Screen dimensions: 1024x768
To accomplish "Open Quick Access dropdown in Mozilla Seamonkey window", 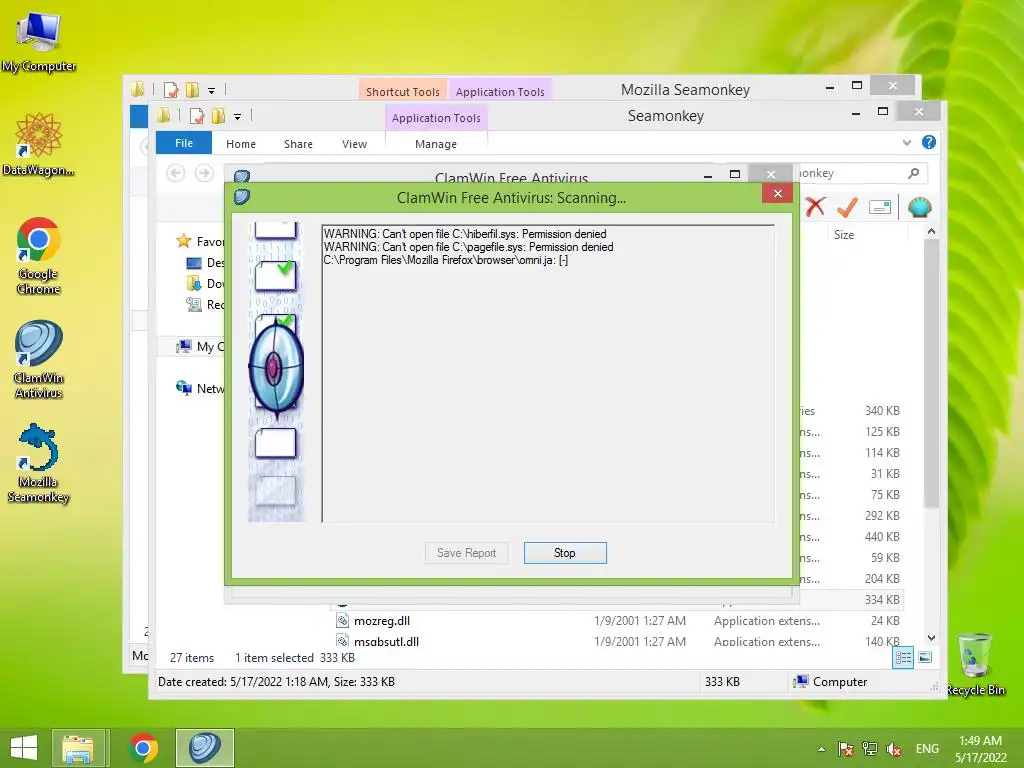I will click(x=211, y=90).
